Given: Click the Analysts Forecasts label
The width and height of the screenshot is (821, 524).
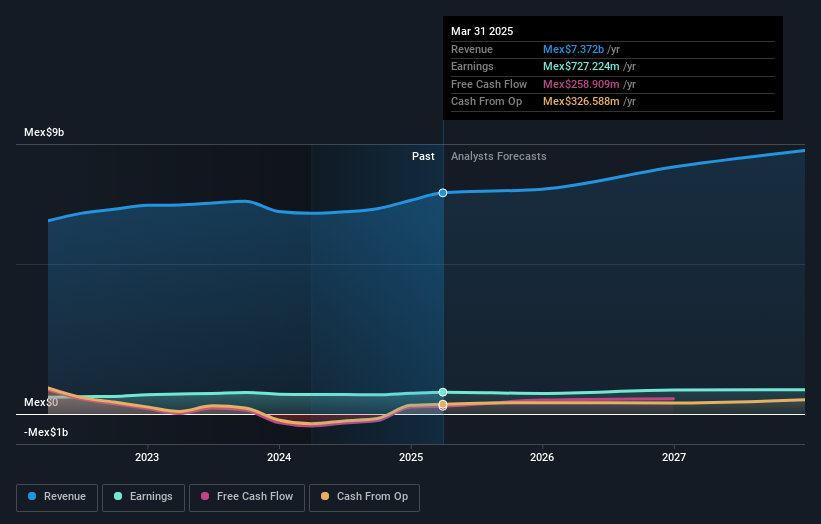Looking at the screenshot, I should (498, 157).
